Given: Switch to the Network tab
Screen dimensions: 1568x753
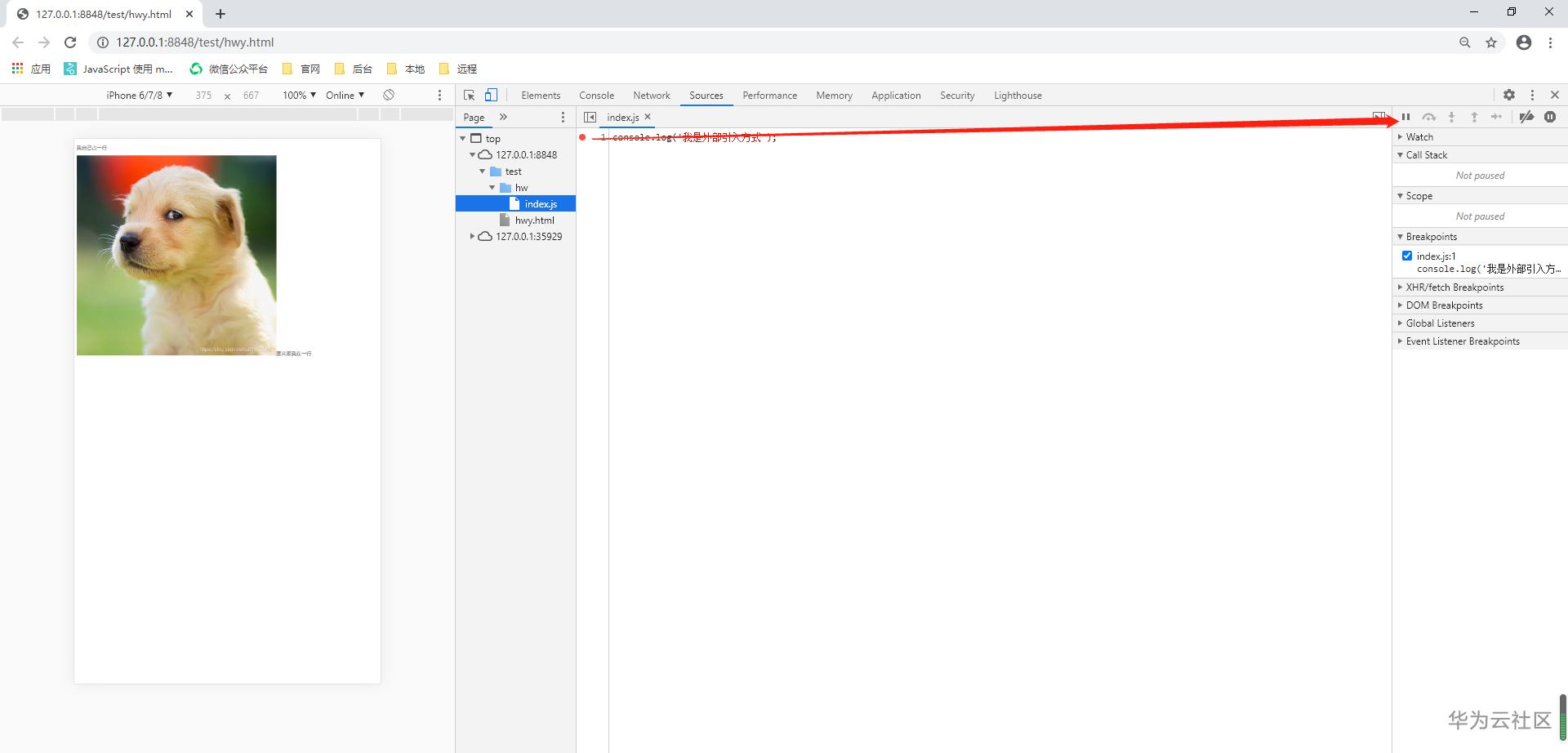Looking at the screenshot, I should [652, 95].
